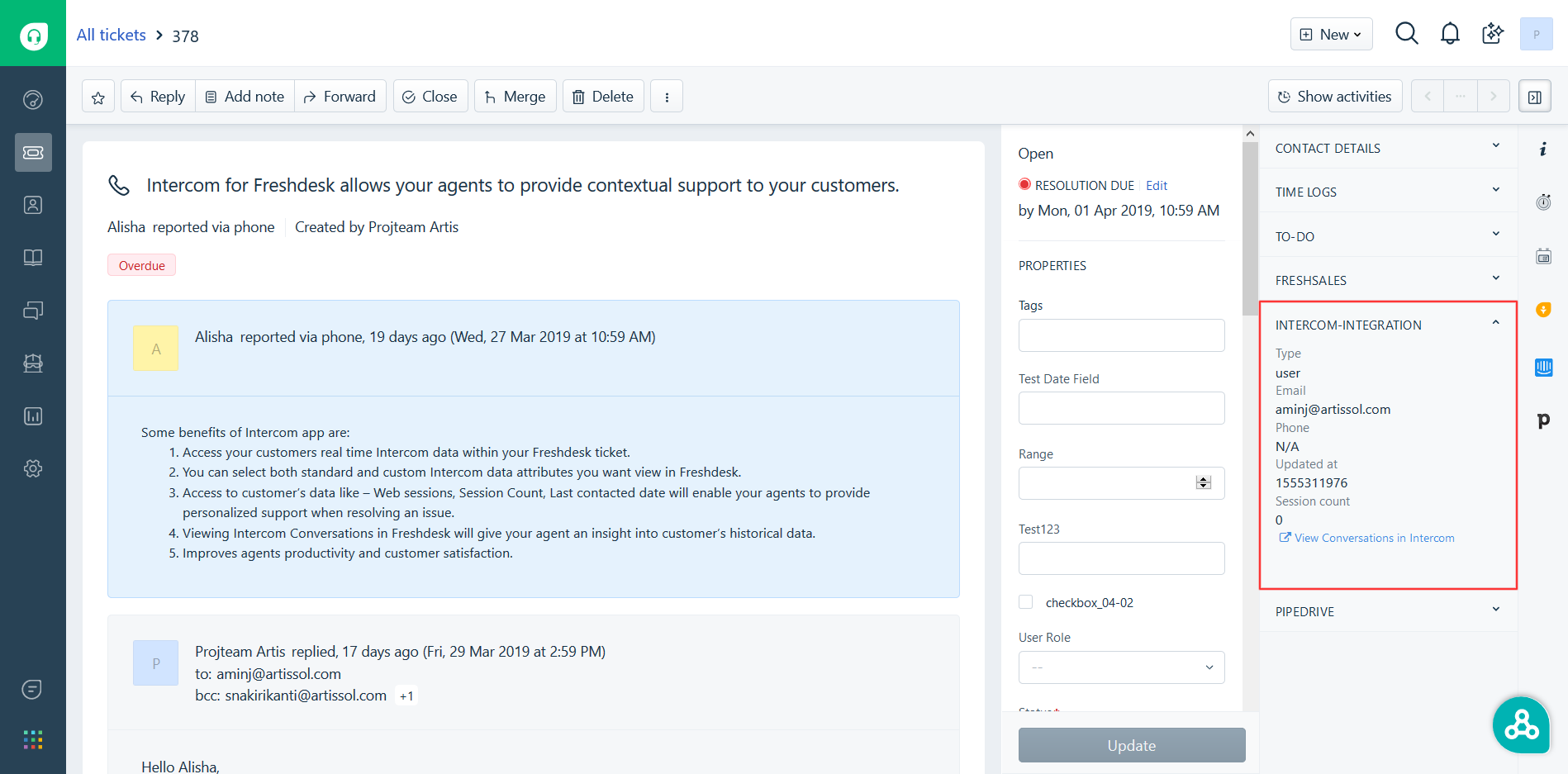Open the profile avatar P in the header

pos(1536,35)
